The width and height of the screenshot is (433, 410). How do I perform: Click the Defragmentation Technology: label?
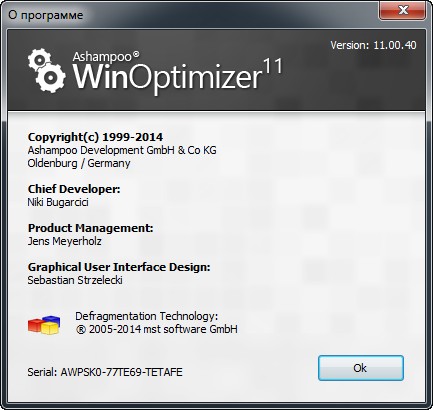pyautogui.click(x=147, y=316)
